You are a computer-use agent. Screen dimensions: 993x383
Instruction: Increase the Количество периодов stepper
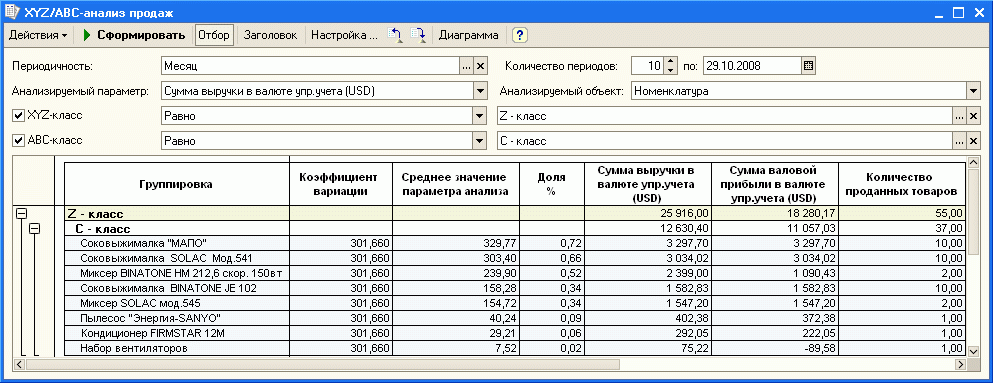672,61
